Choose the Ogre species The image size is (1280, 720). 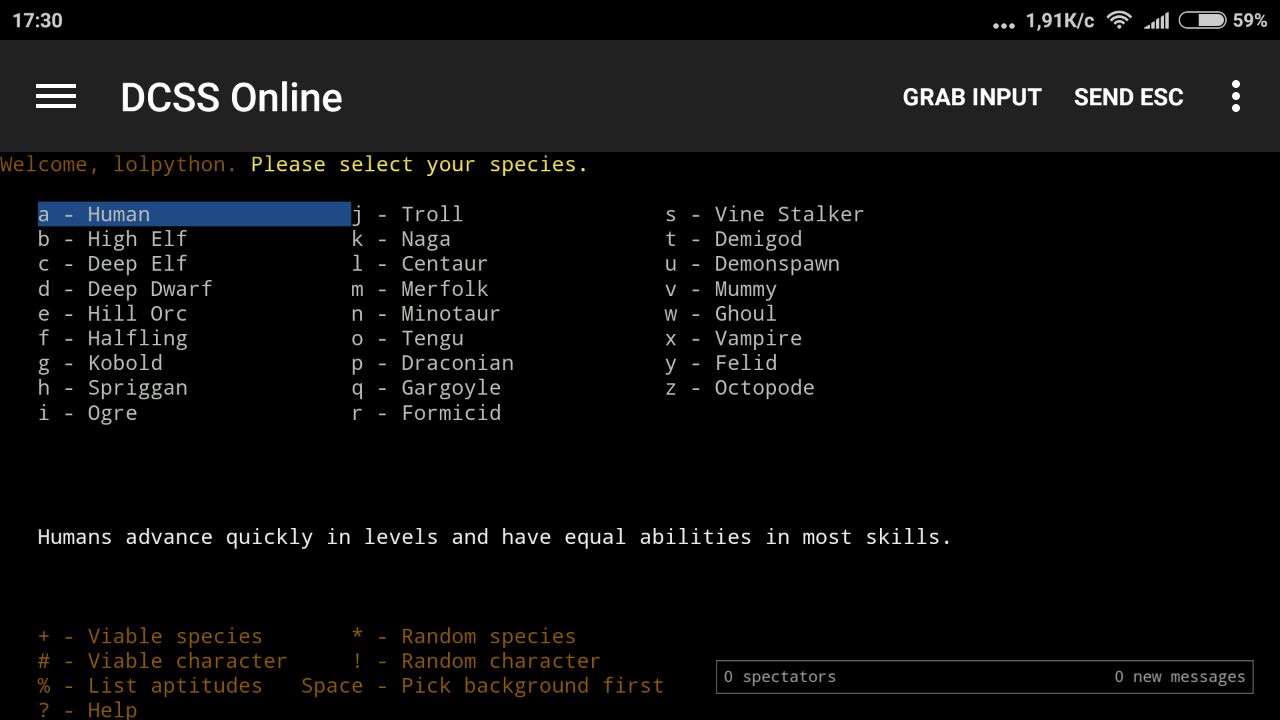tap(88, 413)
